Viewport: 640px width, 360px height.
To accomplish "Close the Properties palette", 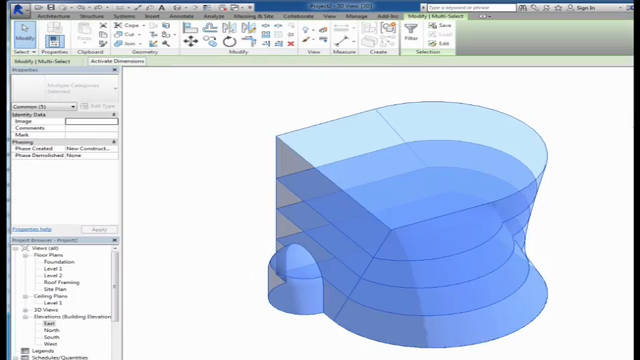I will pyautogui.click(x=115, y=70).
